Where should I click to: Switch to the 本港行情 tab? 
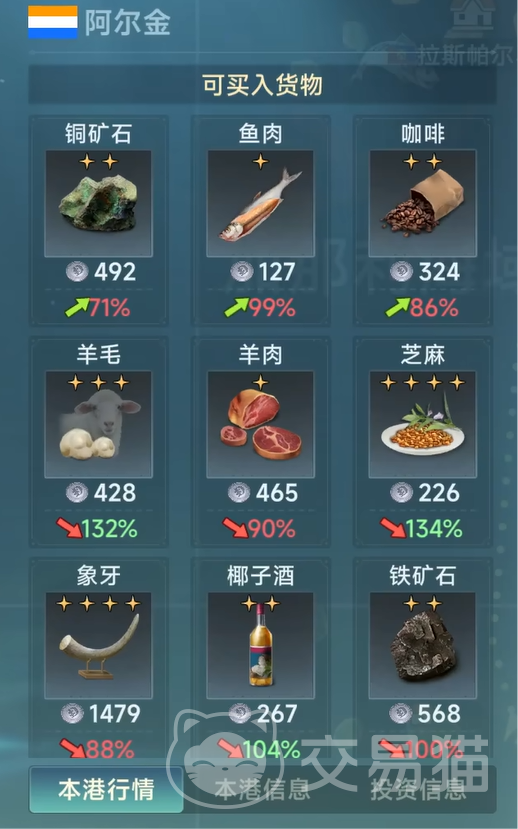[x=106, y=789]
